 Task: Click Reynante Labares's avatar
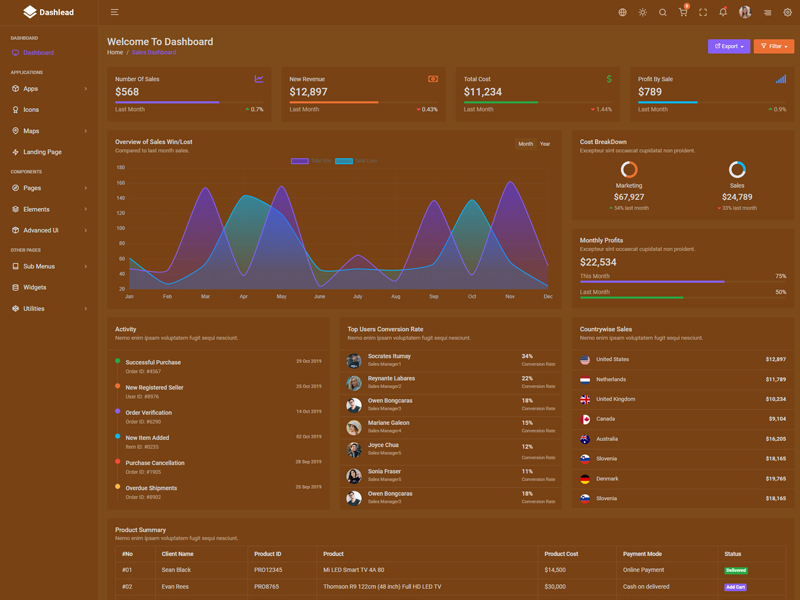pos(354,383)
